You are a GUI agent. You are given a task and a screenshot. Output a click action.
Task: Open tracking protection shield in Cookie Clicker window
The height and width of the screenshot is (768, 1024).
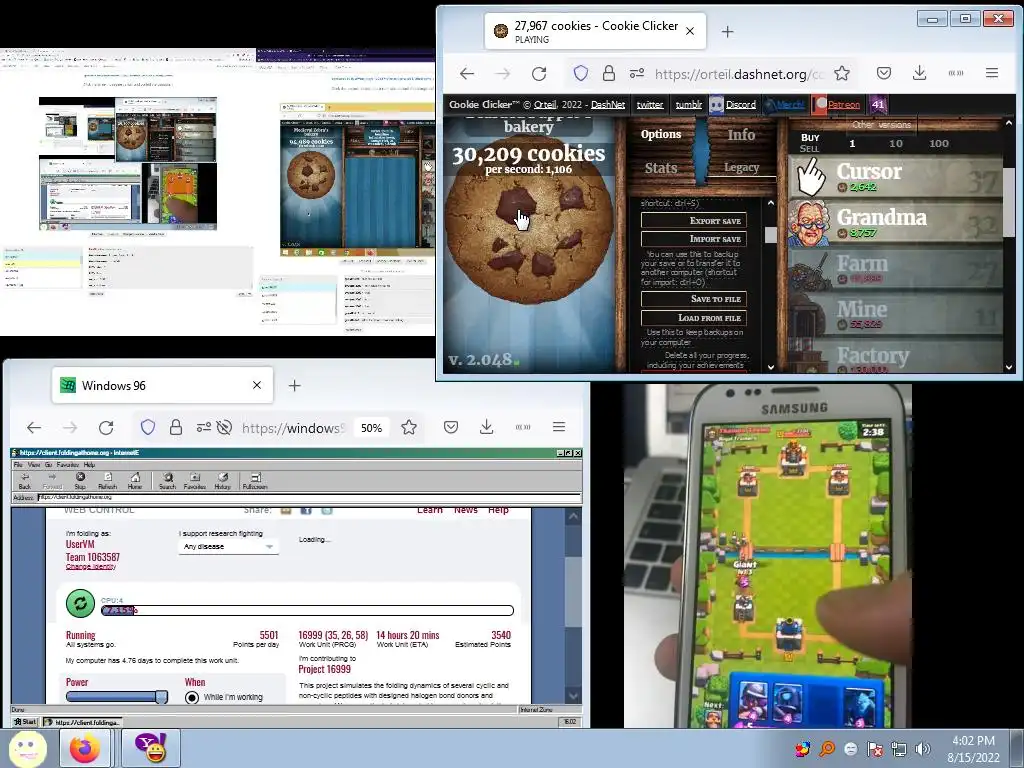point(581,73)
